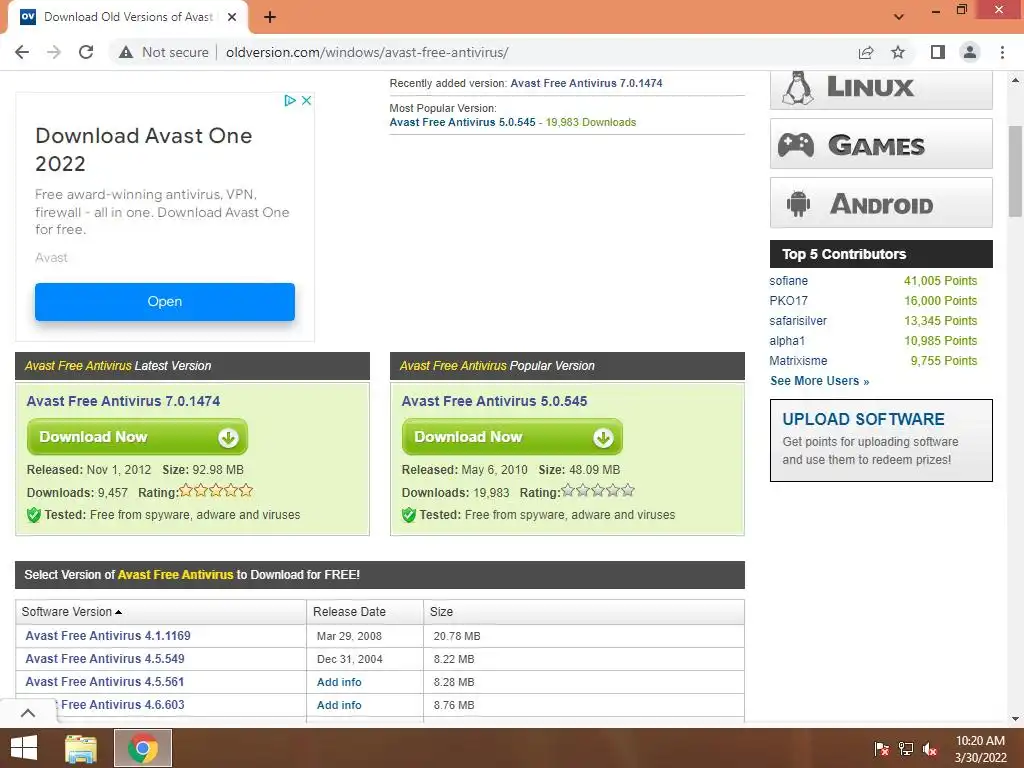Open Avast Free Antivirus 4.1.1169

click(x=108, y=635)
